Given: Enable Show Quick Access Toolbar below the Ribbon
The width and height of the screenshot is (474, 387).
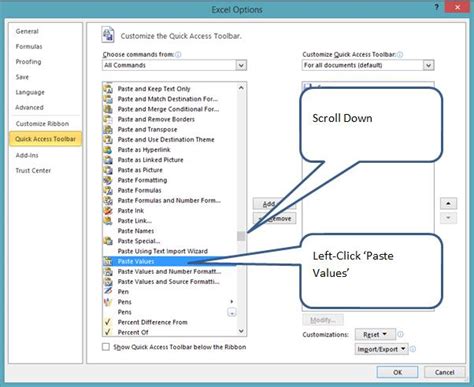Looking at the screenshot, I should pos(106,347).
